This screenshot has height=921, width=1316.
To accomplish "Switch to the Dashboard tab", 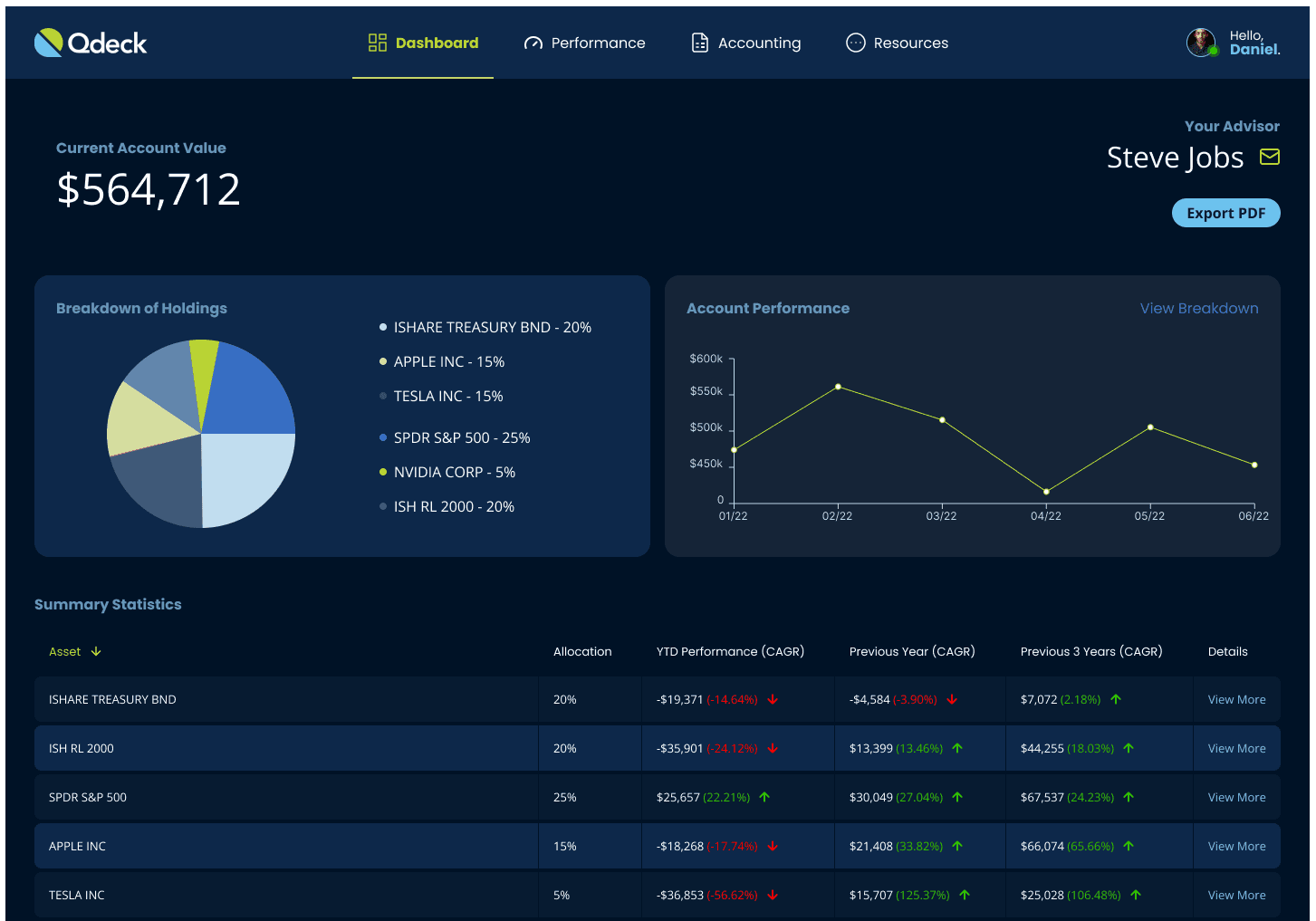I will pyautogui.click(x=423, y=43).
